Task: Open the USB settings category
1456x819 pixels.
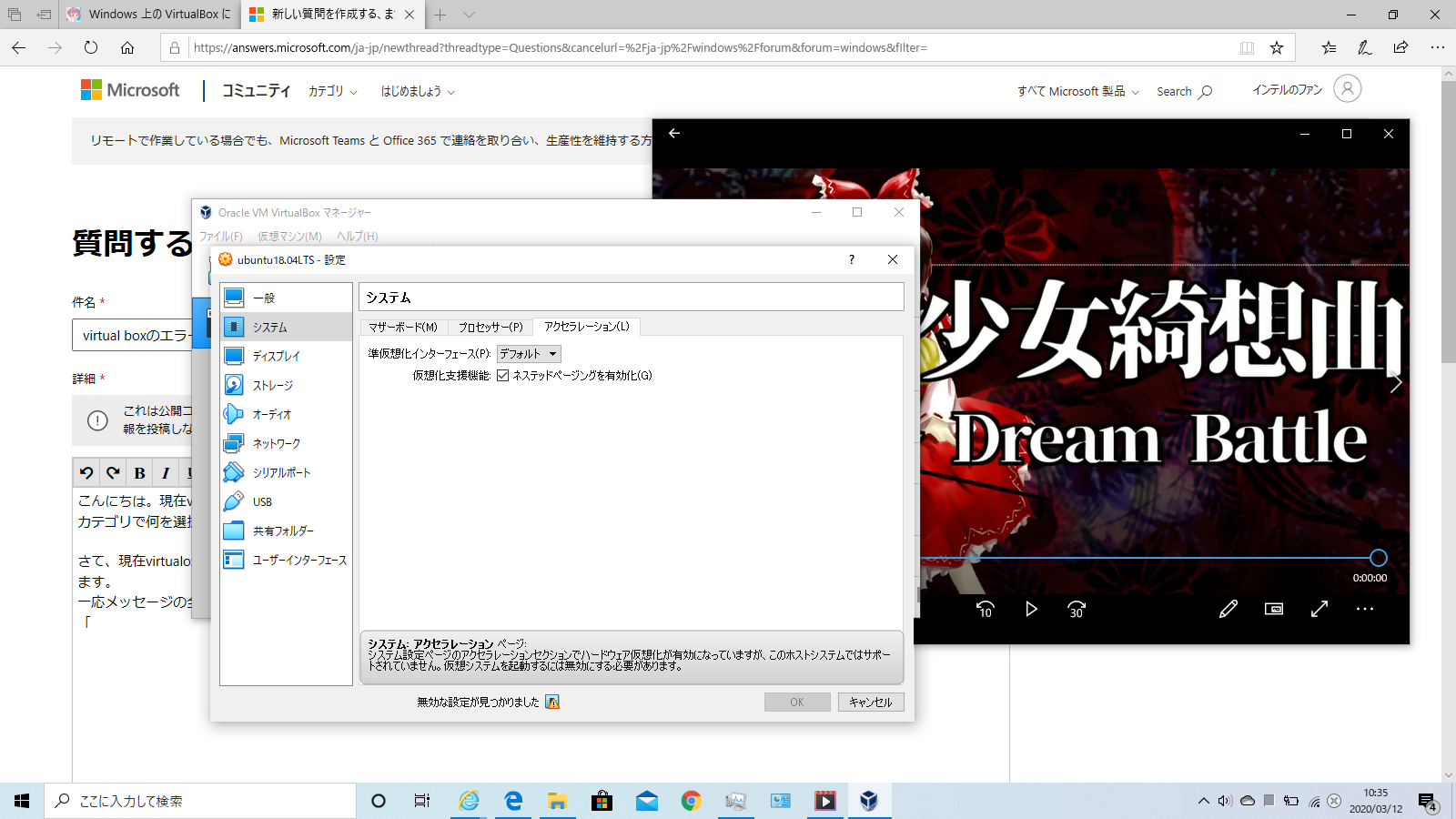Action: (286, 501)
